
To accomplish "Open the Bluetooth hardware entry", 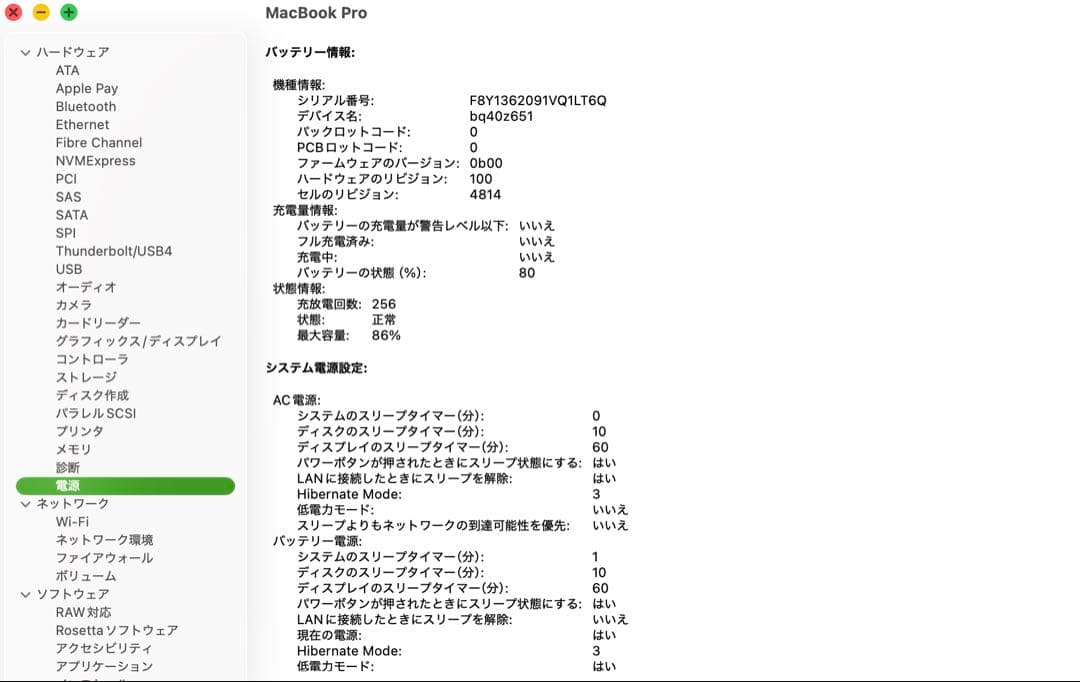I will [x=85, y=107].
